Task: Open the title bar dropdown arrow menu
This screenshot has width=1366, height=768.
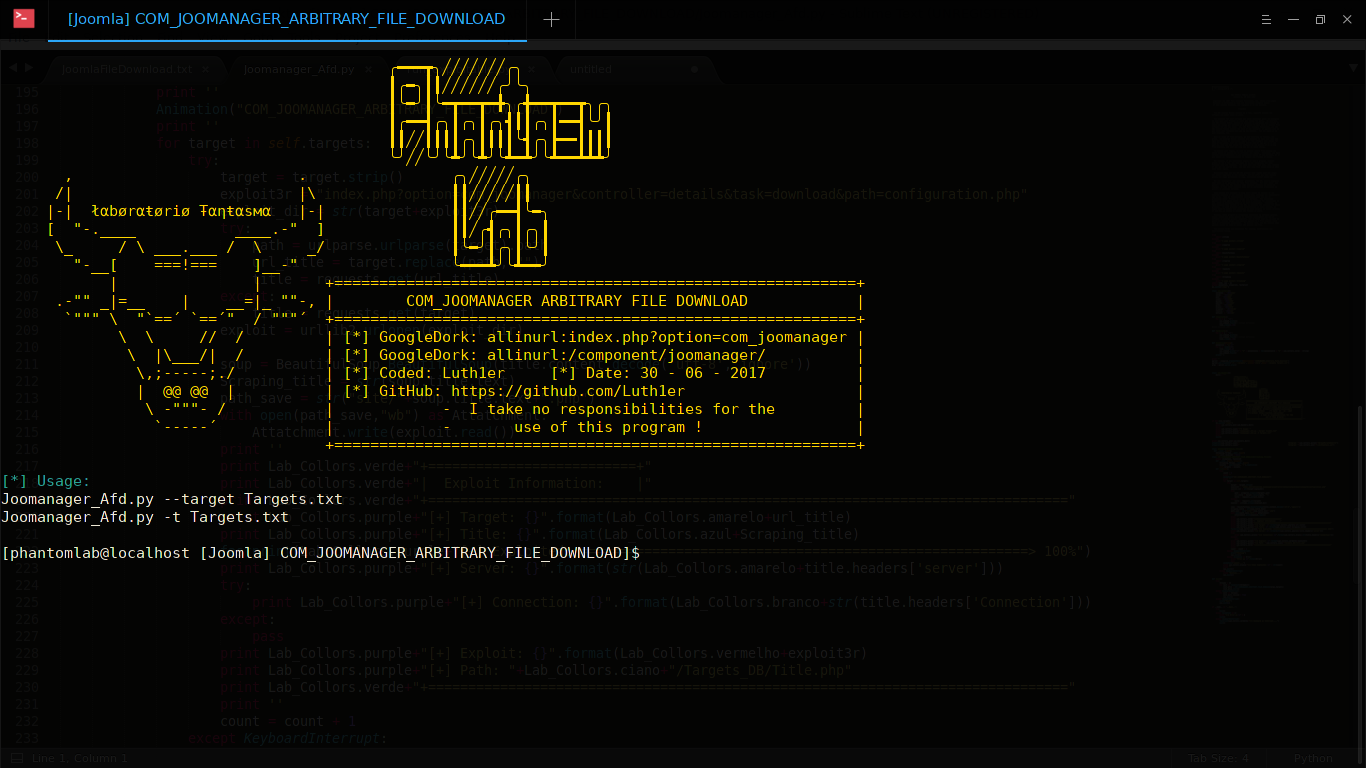Action: (1267, 19)
